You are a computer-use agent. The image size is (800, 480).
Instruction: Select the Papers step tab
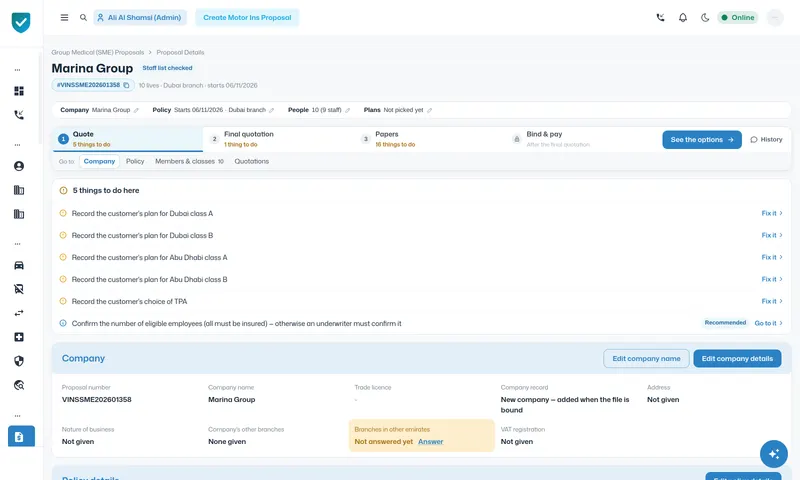tap(430, 139)
